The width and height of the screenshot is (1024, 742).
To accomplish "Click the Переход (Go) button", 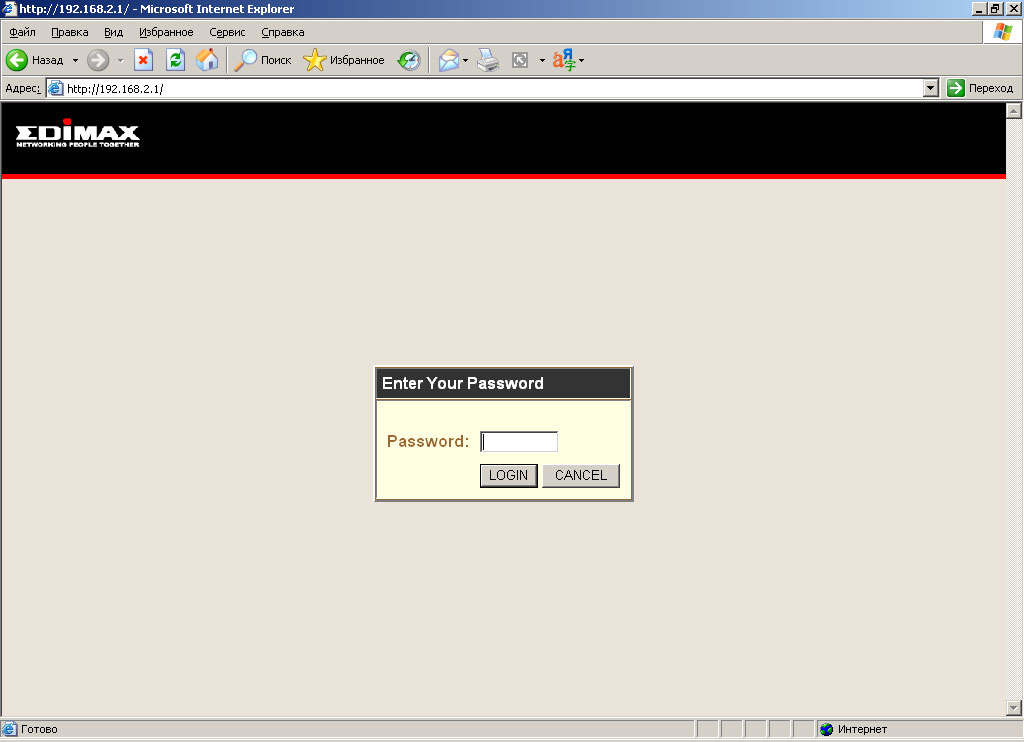I will 981,88.
